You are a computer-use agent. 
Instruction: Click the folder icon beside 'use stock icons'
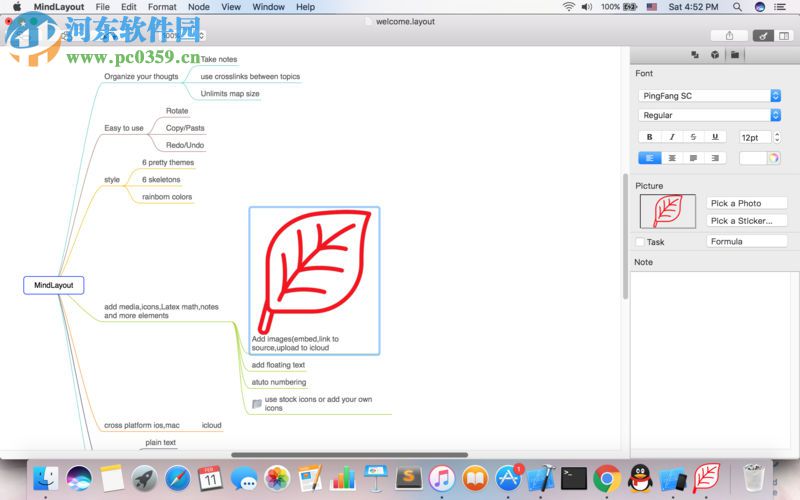pyautogui.click(x=257, y=404)
